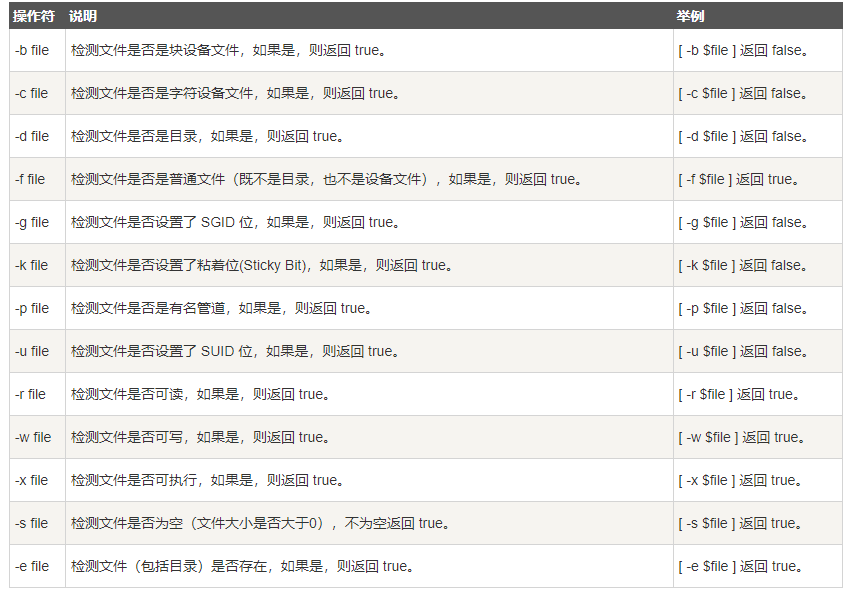Click the 说明 column header
Viewport: 847px width, 595px height.
83,16
